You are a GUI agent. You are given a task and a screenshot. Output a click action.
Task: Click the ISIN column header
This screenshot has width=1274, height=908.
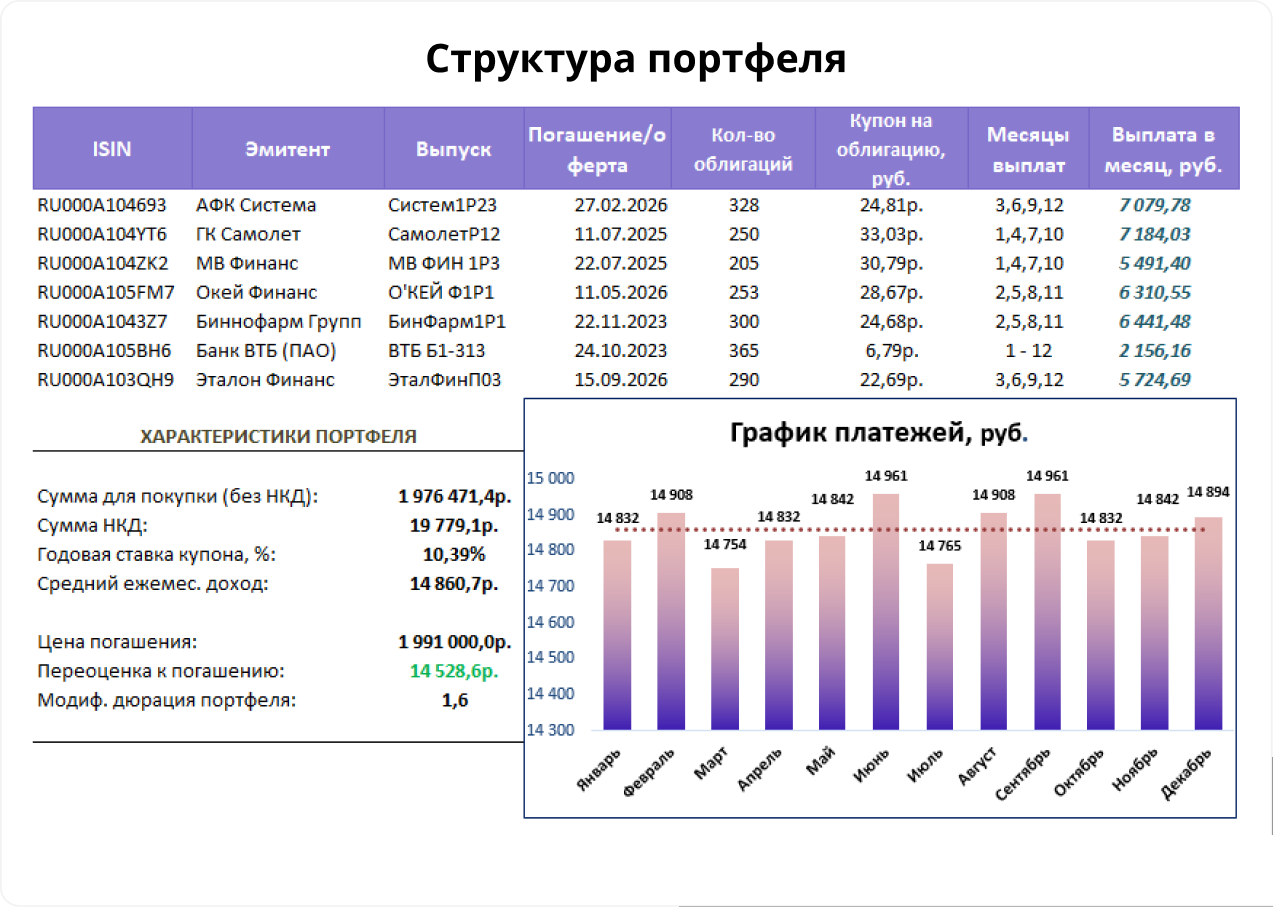[x=112, y=149]
